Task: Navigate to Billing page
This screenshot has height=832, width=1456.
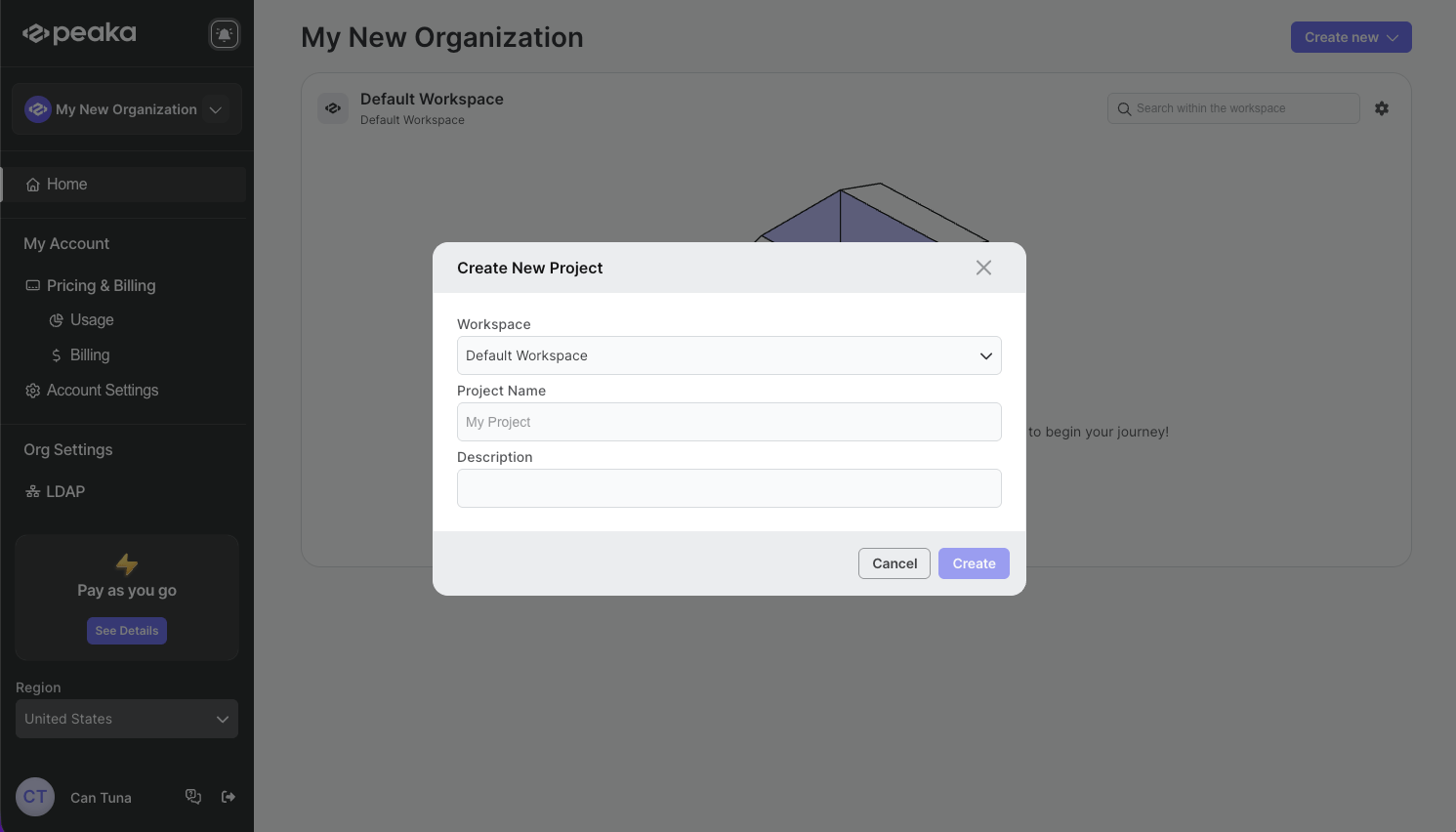Action: click(x=89, y=355)
